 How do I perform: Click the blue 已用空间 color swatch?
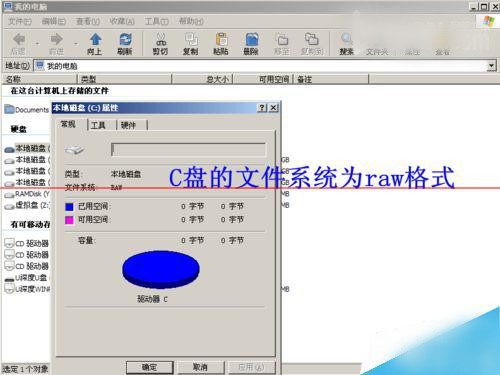(x=69, y=207)
